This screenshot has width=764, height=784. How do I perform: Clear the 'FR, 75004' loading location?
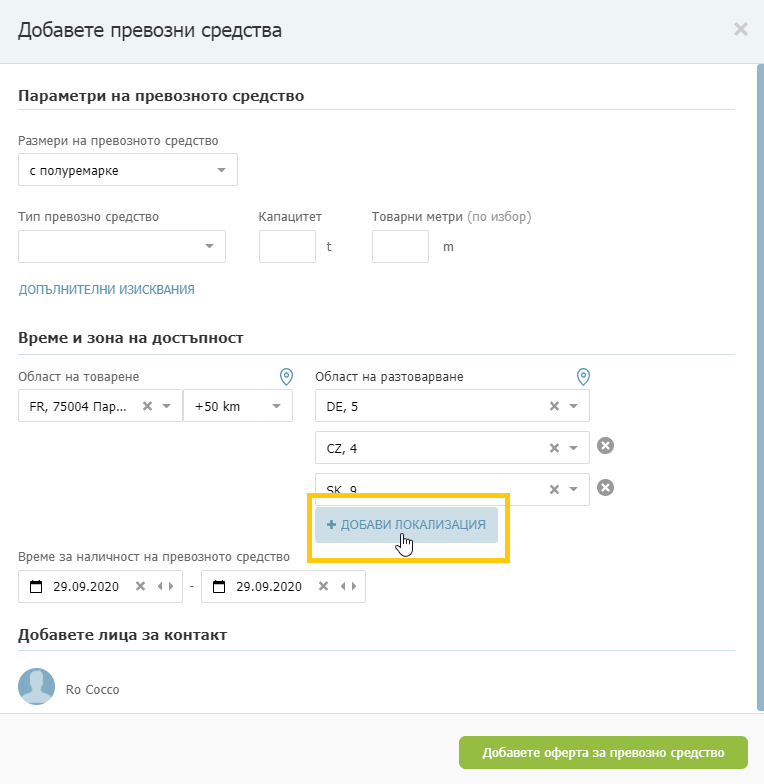(147, 406)
